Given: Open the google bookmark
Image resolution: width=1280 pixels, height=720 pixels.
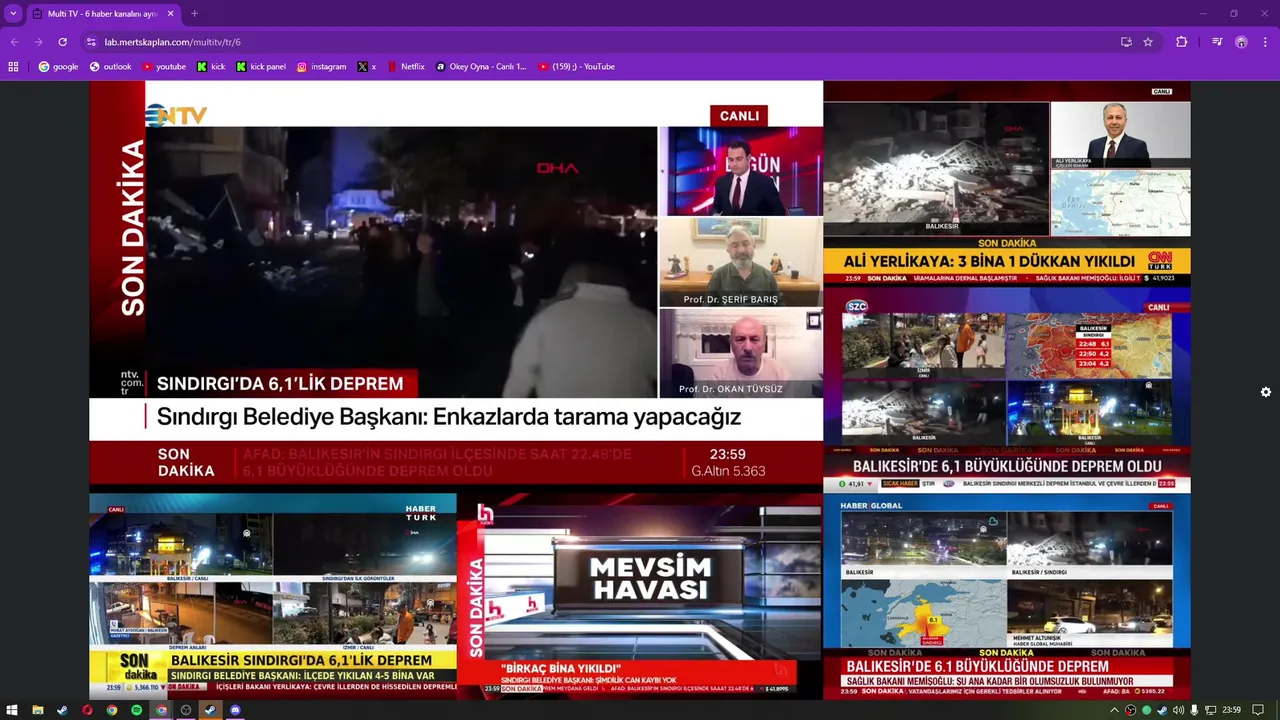Looking at the screenshot, I should [x=58, y=67].
